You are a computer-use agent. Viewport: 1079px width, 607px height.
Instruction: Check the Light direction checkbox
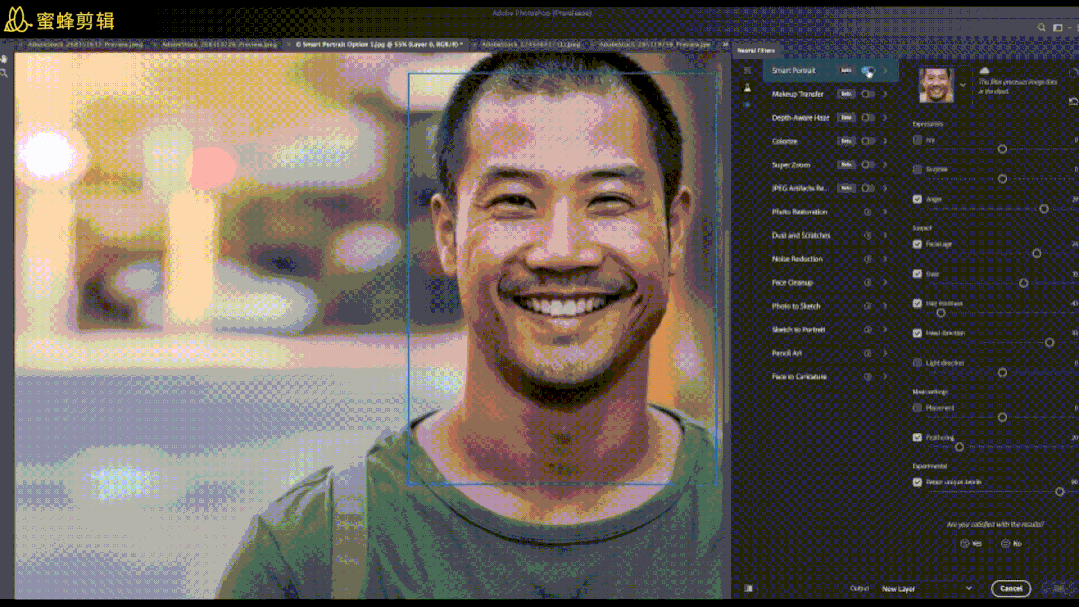pyautogui.click(x=917, y=363)
